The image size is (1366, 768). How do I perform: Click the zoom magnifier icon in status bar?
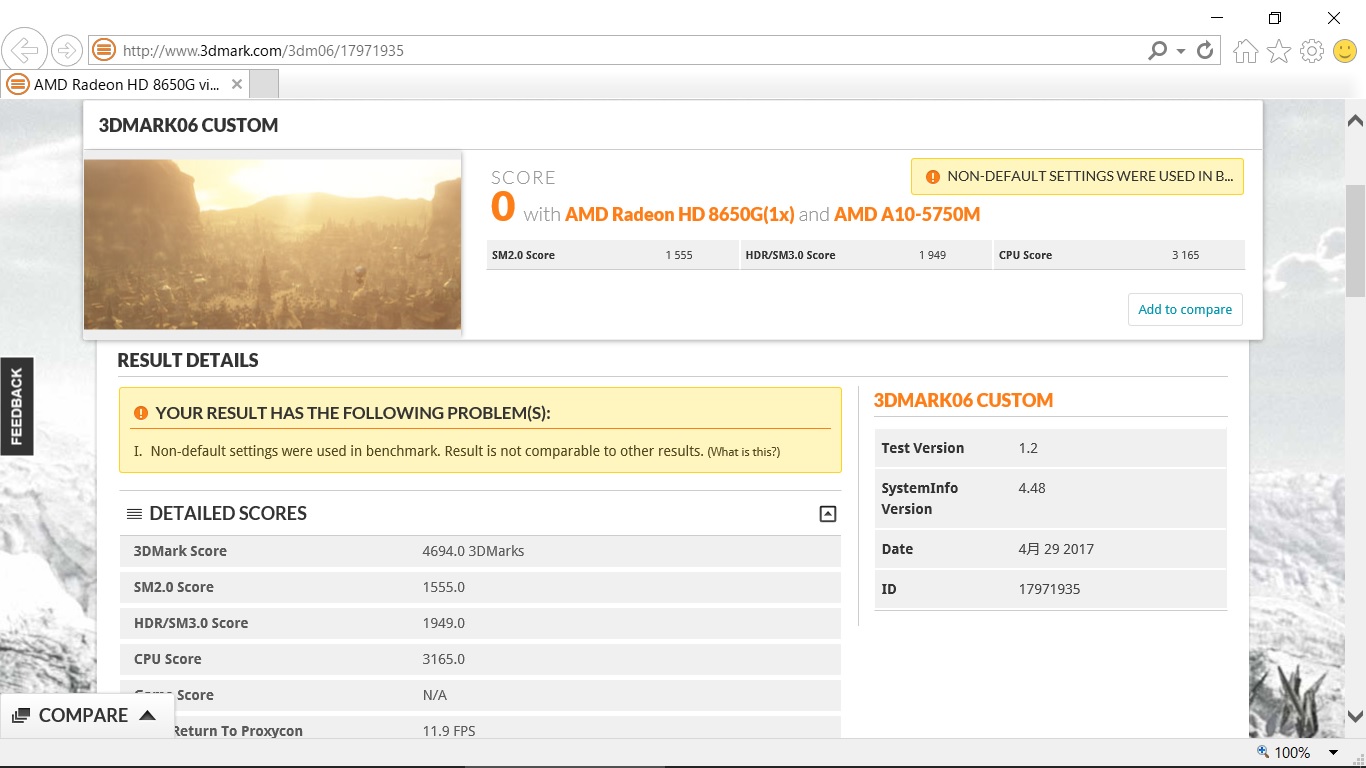[x=1263, y=752]
